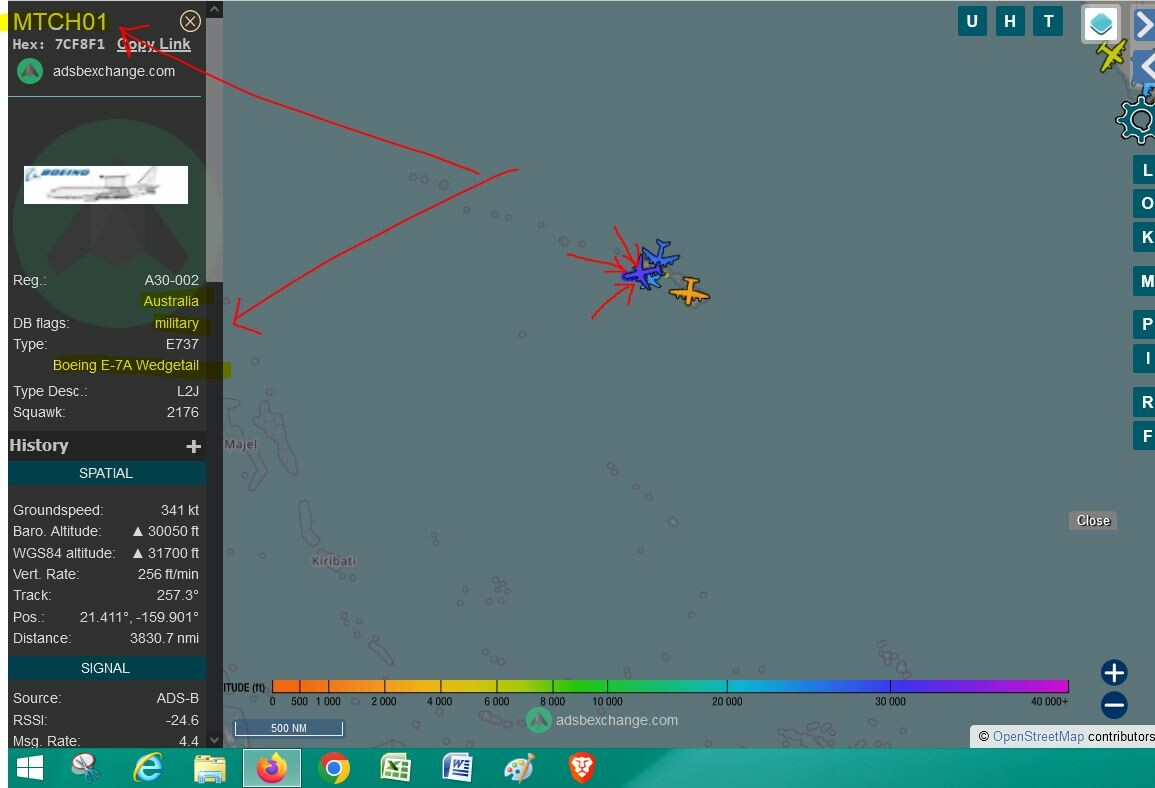The image size is (1155, 788).
Task: Click the altitude color scale bar
Action: tap(670, 686)
